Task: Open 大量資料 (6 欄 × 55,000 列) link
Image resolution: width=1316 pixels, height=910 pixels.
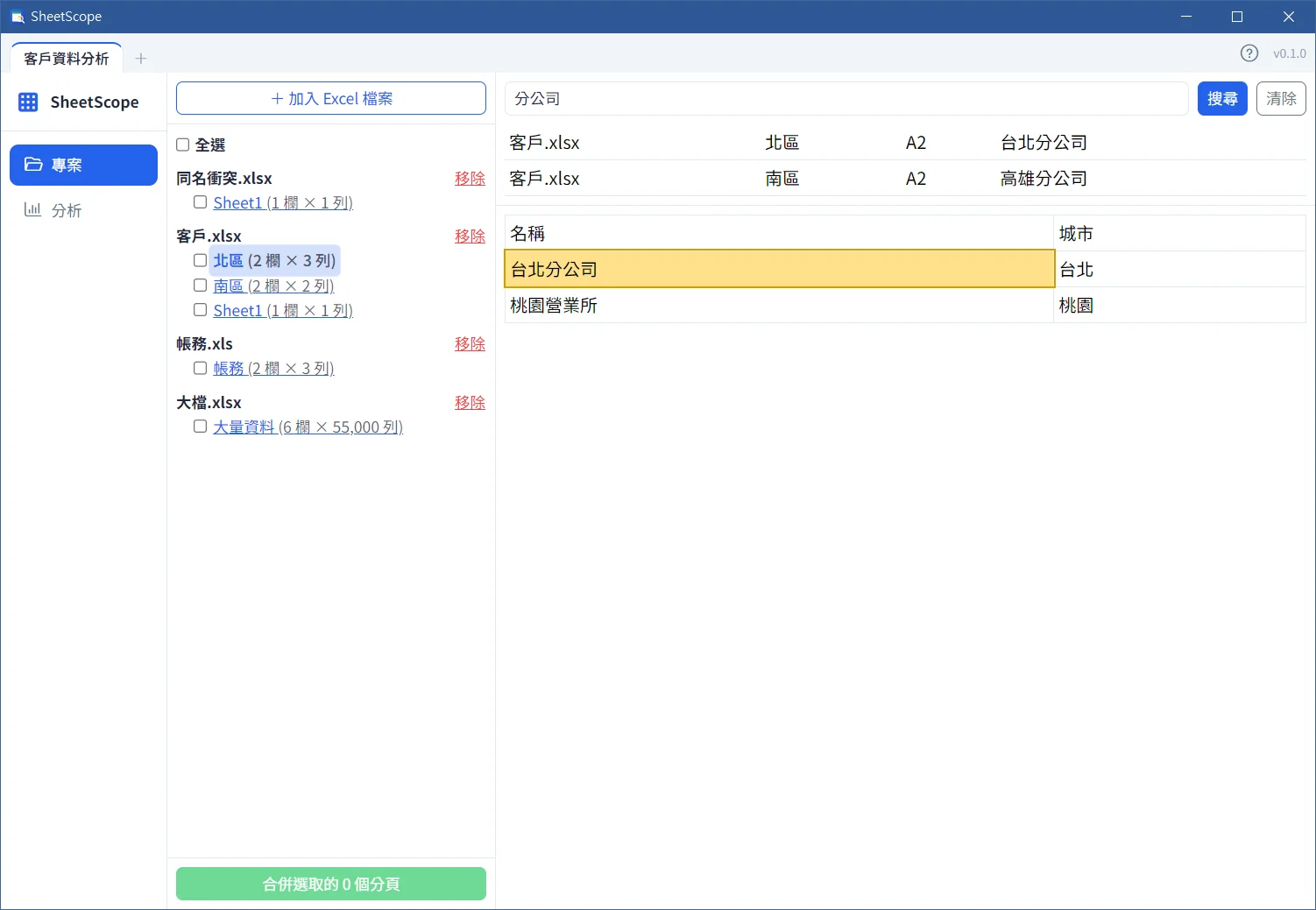Action: click(x=308, y=427)
